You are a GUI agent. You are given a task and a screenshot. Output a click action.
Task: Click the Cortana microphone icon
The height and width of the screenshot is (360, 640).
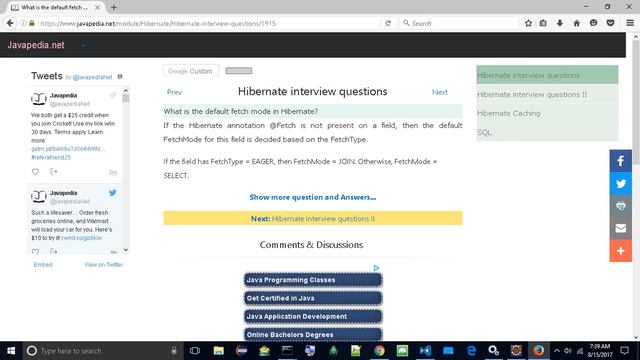pos(174,351)
